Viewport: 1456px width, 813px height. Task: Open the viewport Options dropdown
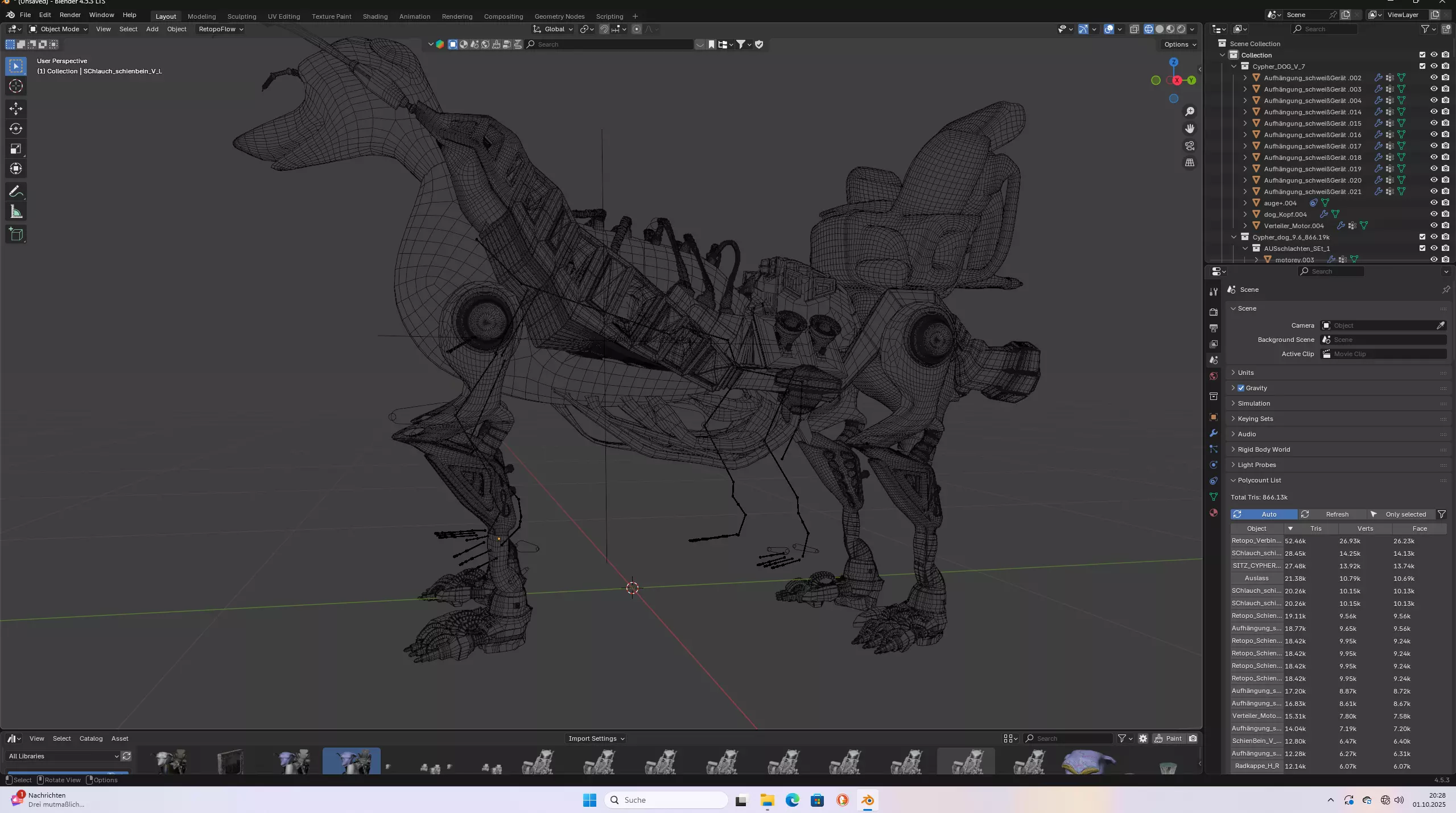point(1179,44)
